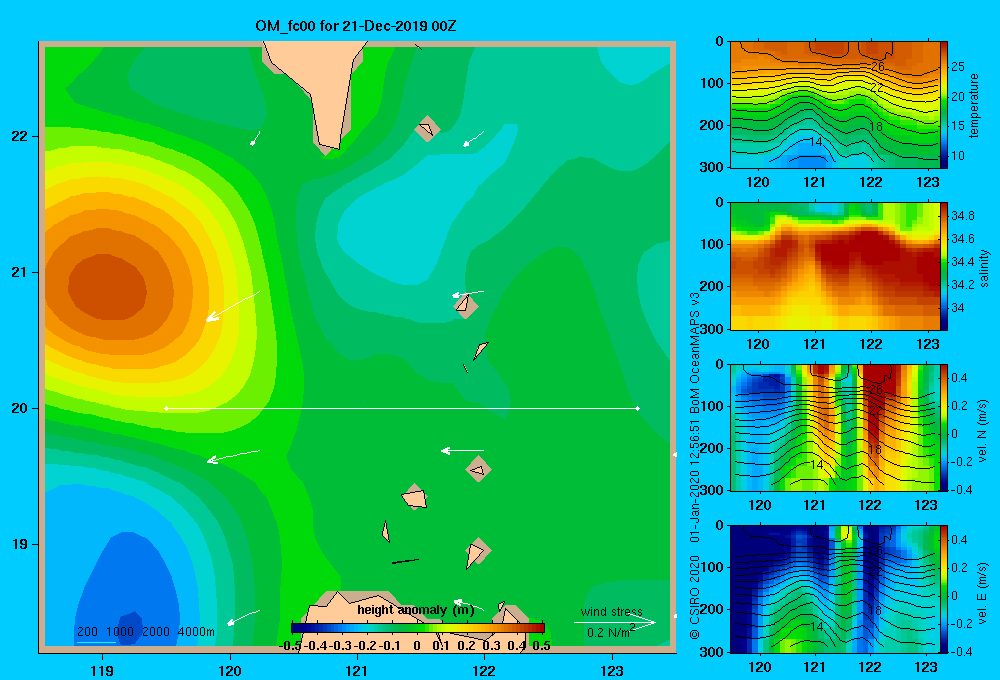1000x680 pixels.
Task: Select the temperature colorbar
Action: (x=944, y=105)
